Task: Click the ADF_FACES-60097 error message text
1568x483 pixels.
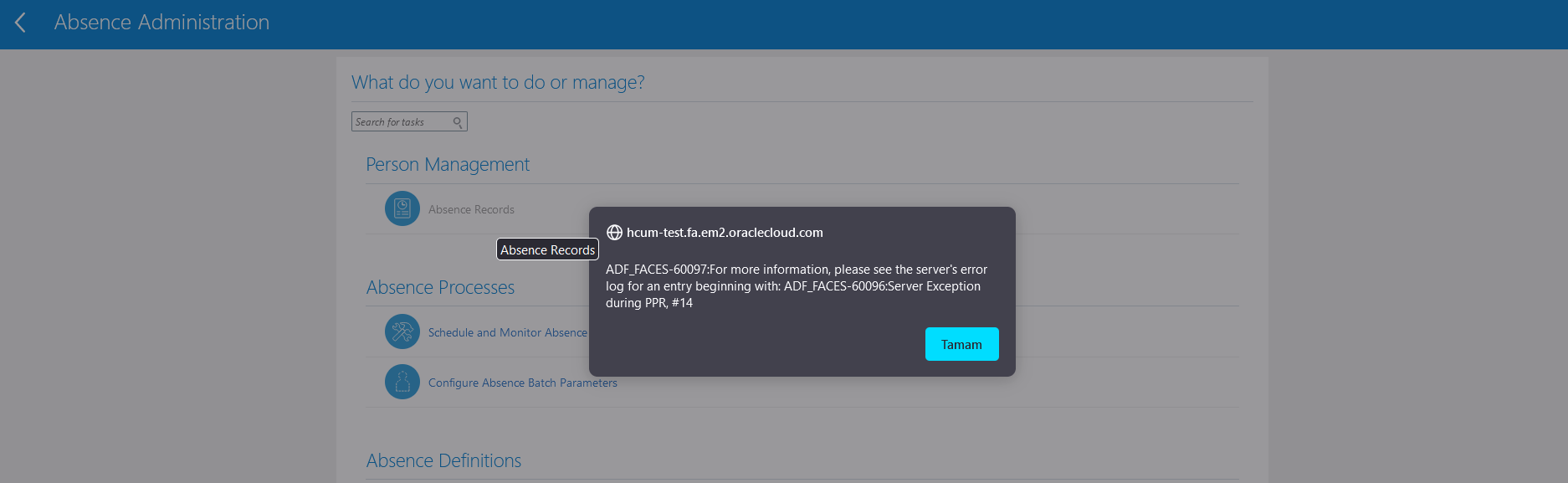Action: 797,286
